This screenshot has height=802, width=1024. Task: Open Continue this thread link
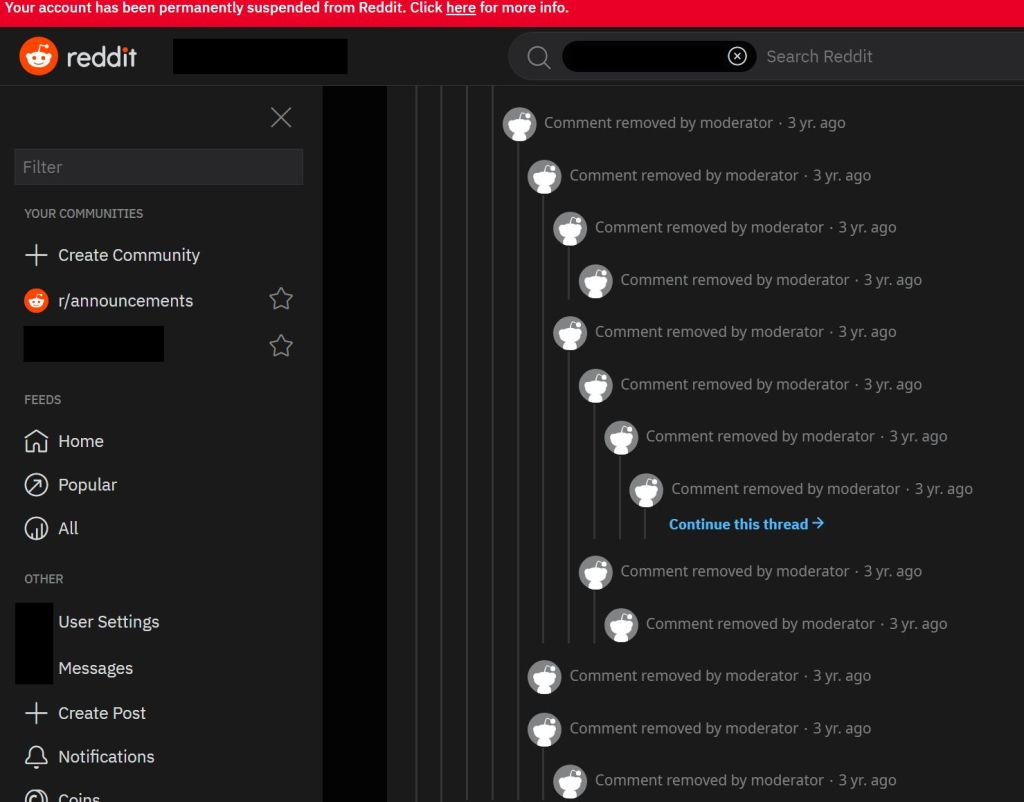[746, 524]
